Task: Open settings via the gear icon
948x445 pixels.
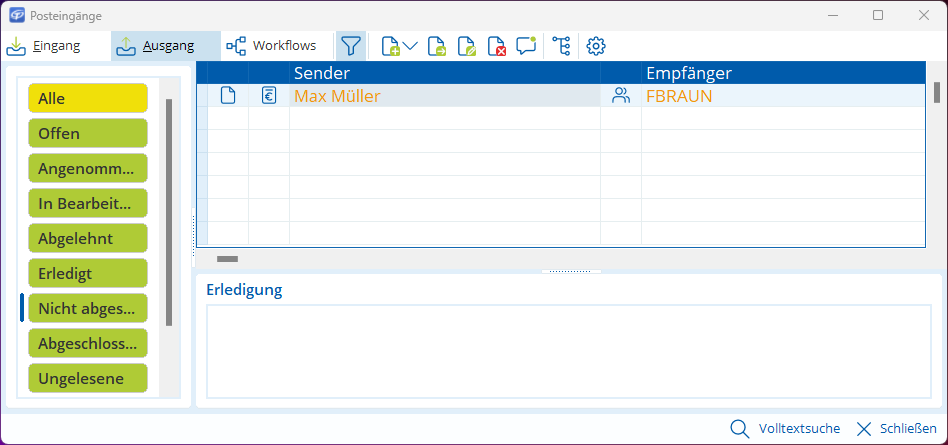Action: pyautogui.click(x=596, y=46)
